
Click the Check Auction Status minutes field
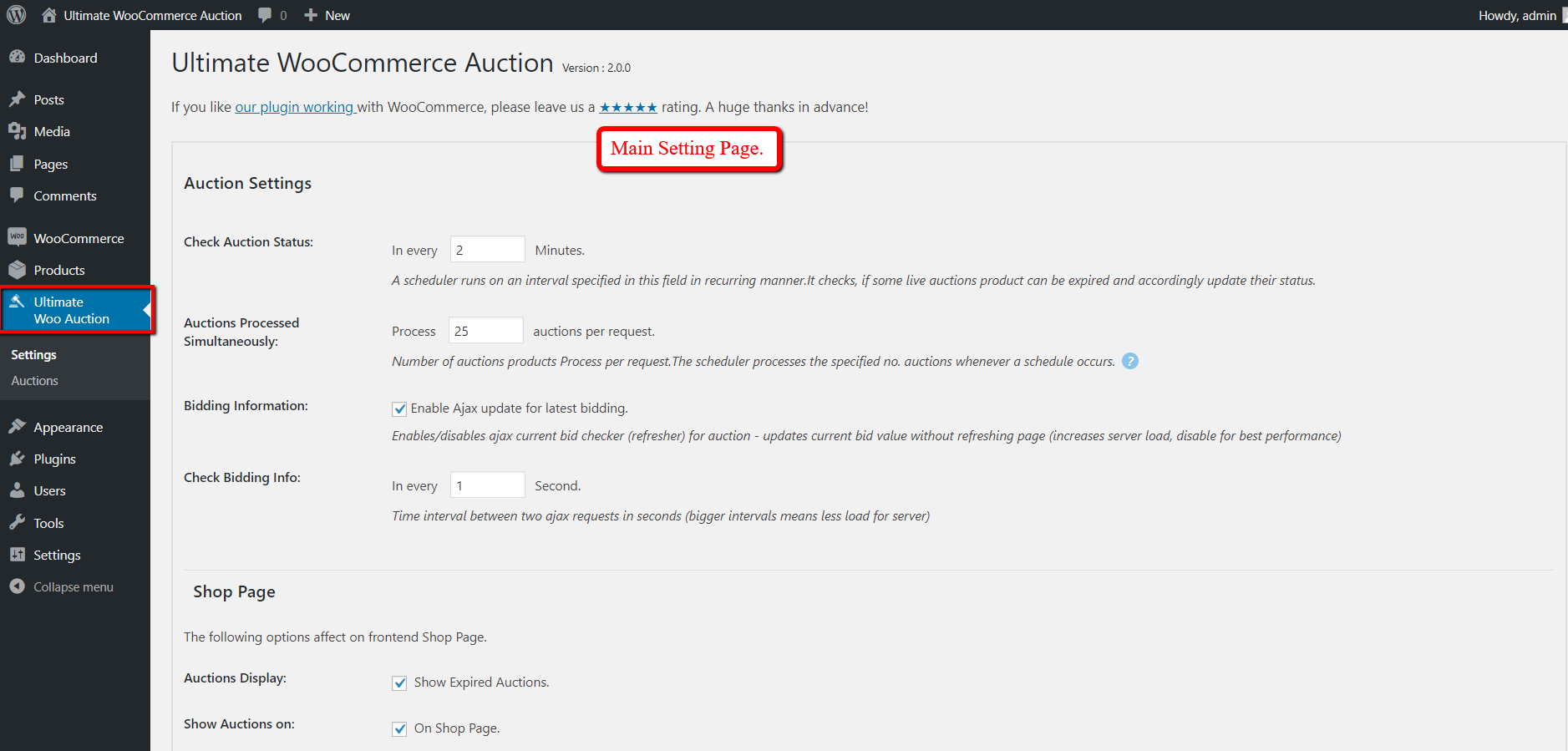click(487, 250)
